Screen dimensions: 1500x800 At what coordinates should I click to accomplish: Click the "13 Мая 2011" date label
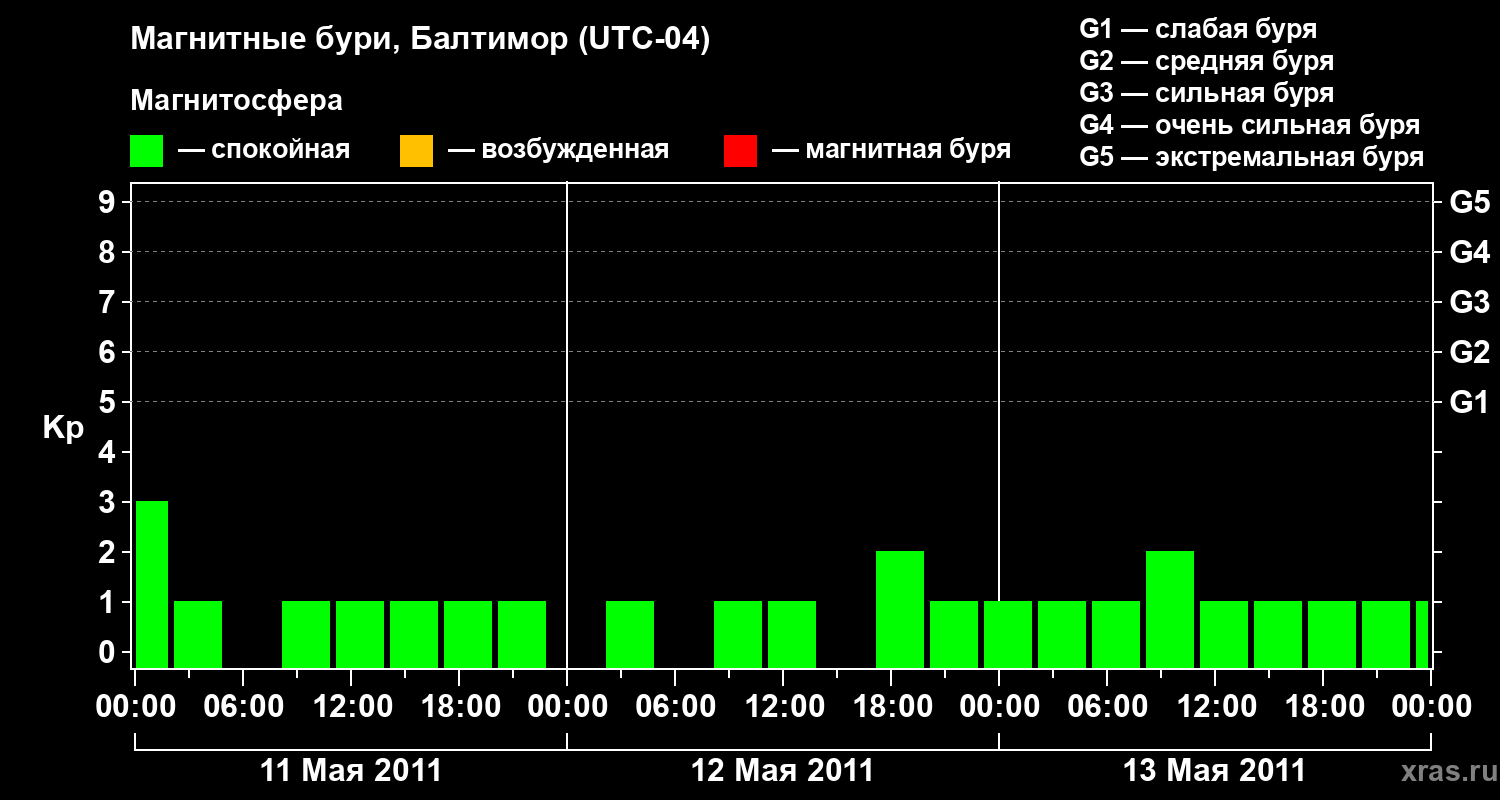[1215, 771]
